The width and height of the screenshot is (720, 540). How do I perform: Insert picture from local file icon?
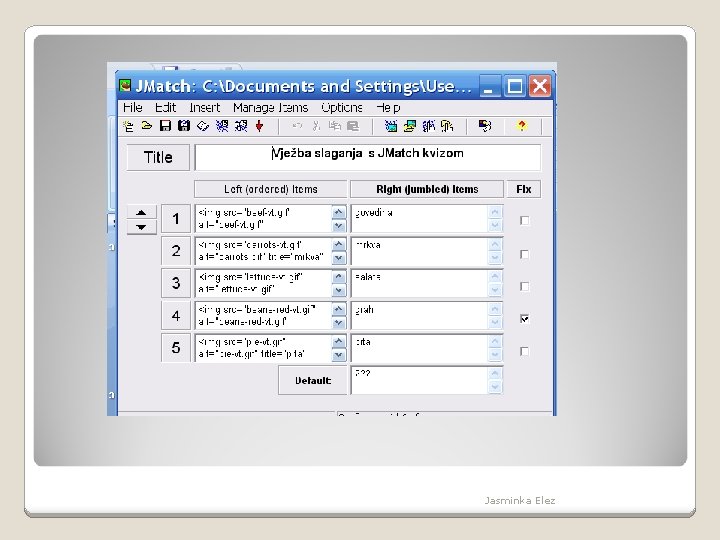coord(410,126)
